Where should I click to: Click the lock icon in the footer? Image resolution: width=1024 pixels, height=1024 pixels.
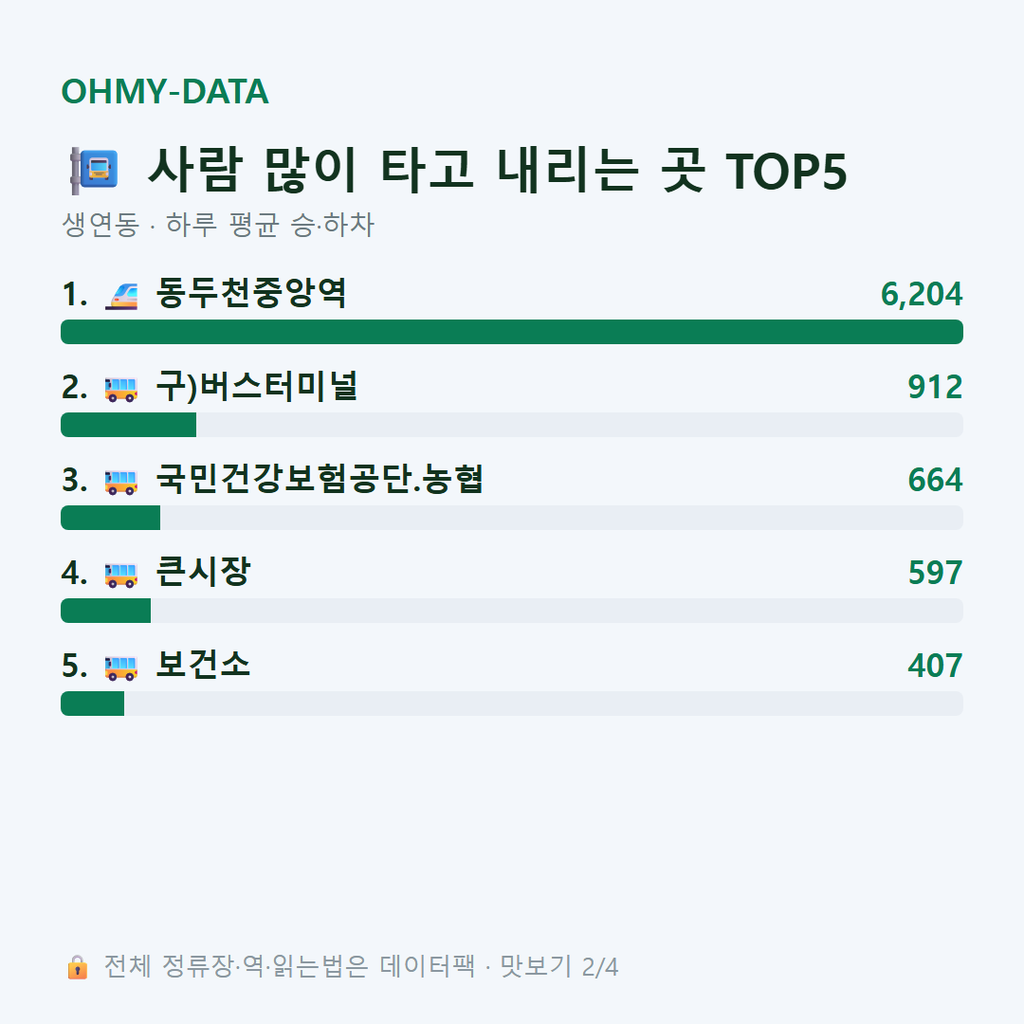(77, 967)
